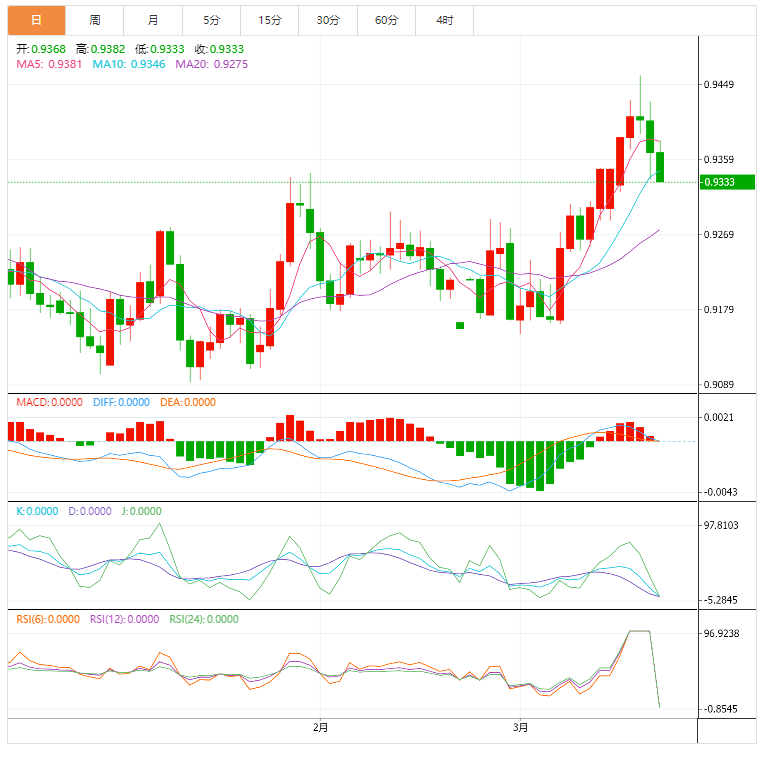Click the isolated small green candle below 0.9179
The image size is (765, 757).
[460, 325]
